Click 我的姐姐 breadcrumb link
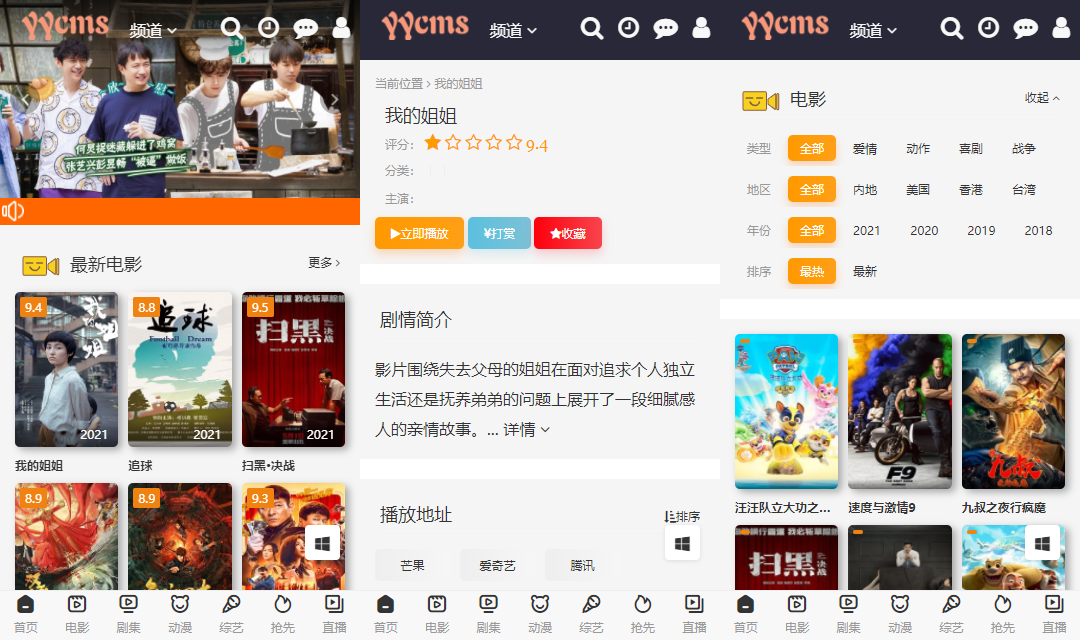The width and height of the screenshot is (1080, 640). [458, 83]
